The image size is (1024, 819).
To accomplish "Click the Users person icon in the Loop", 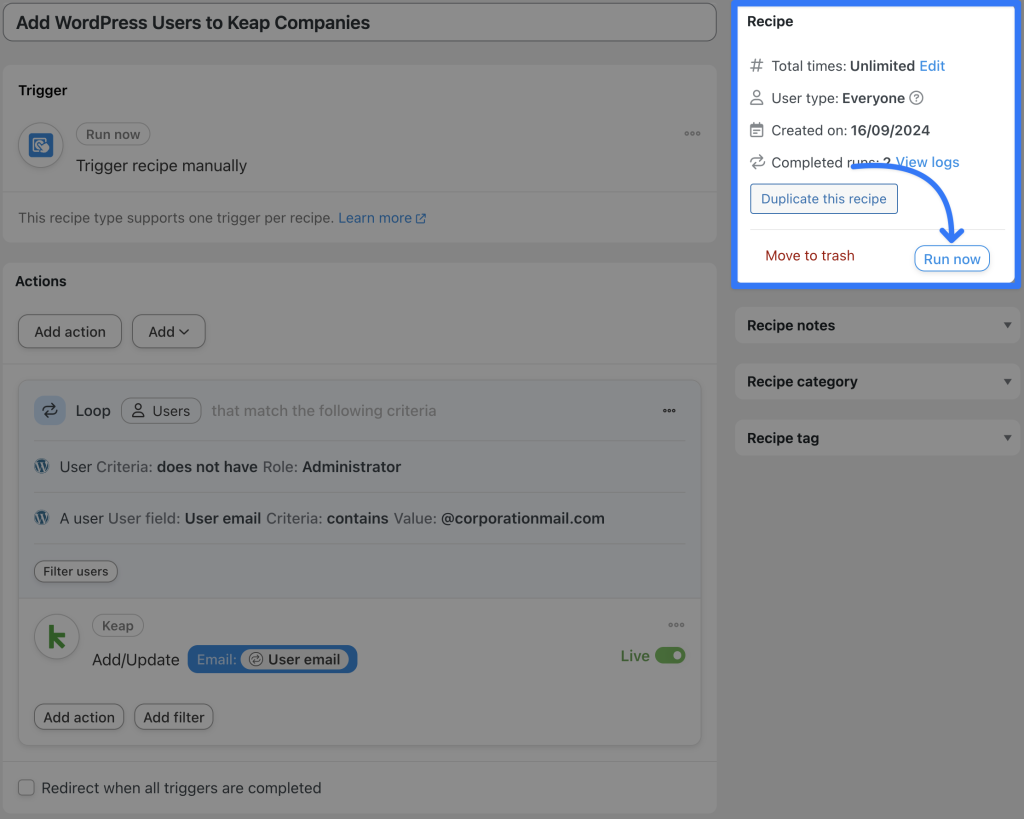I will click(x=139, y=410).
